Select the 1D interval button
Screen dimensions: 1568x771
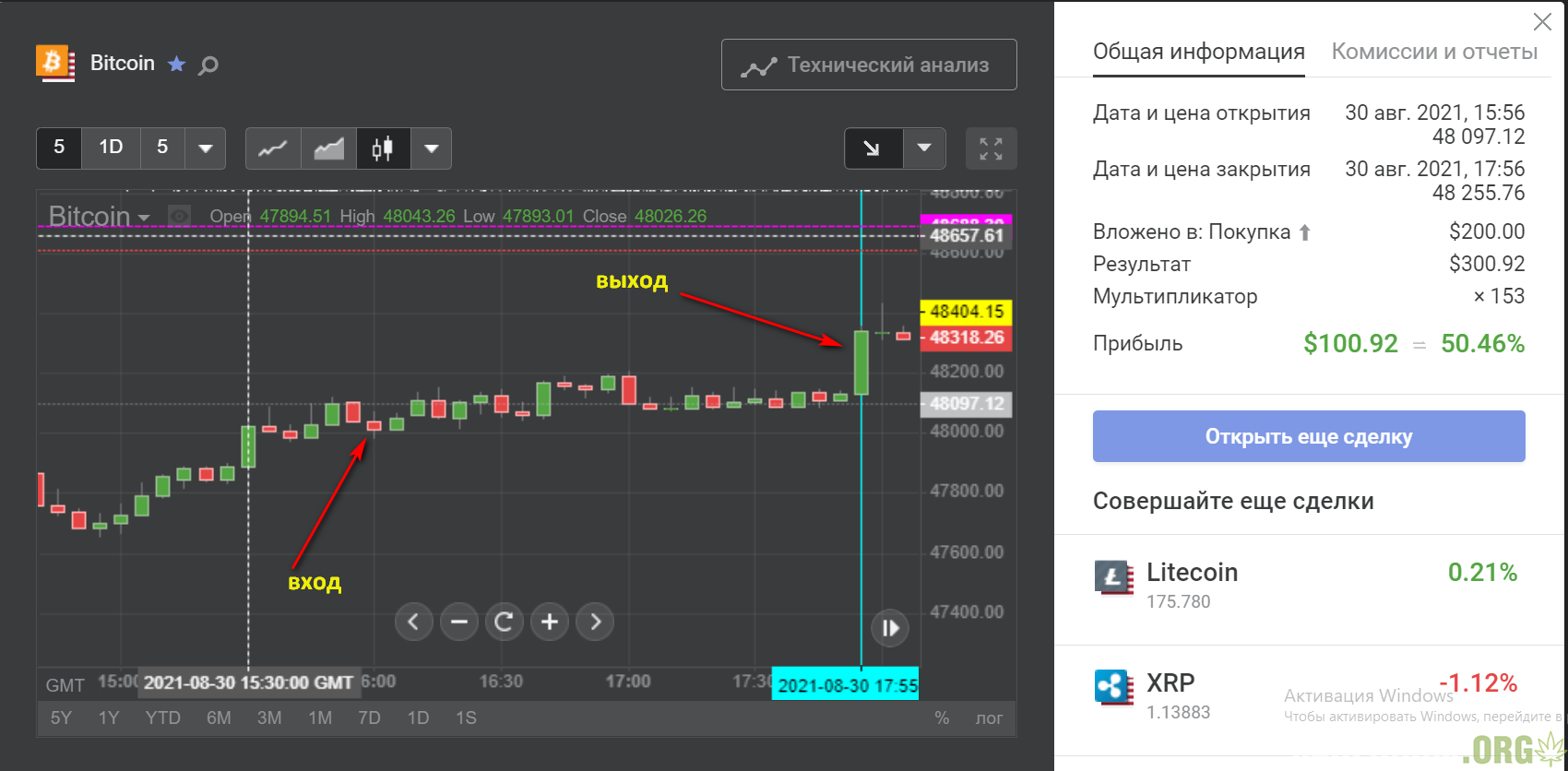tap(111, 148)
